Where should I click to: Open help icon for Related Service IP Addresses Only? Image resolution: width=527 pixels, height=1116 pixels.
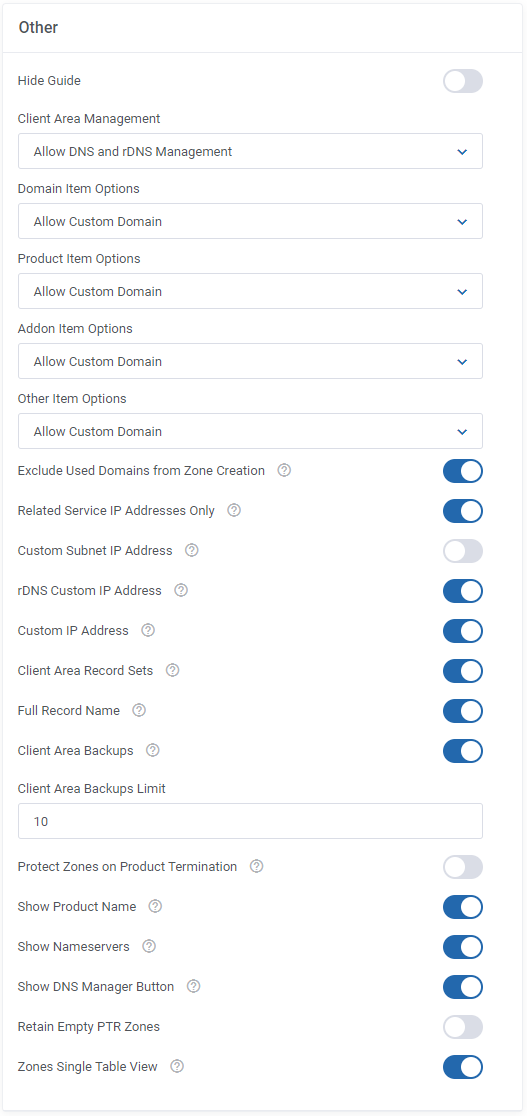click(234, 510)
